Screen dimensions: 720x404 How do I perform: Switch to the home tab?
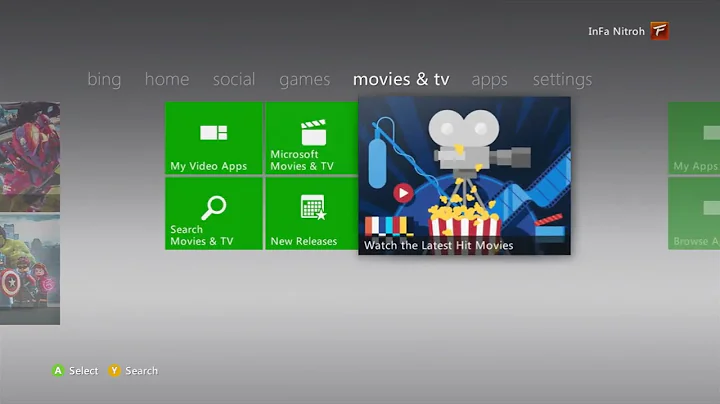click(167, 79)
